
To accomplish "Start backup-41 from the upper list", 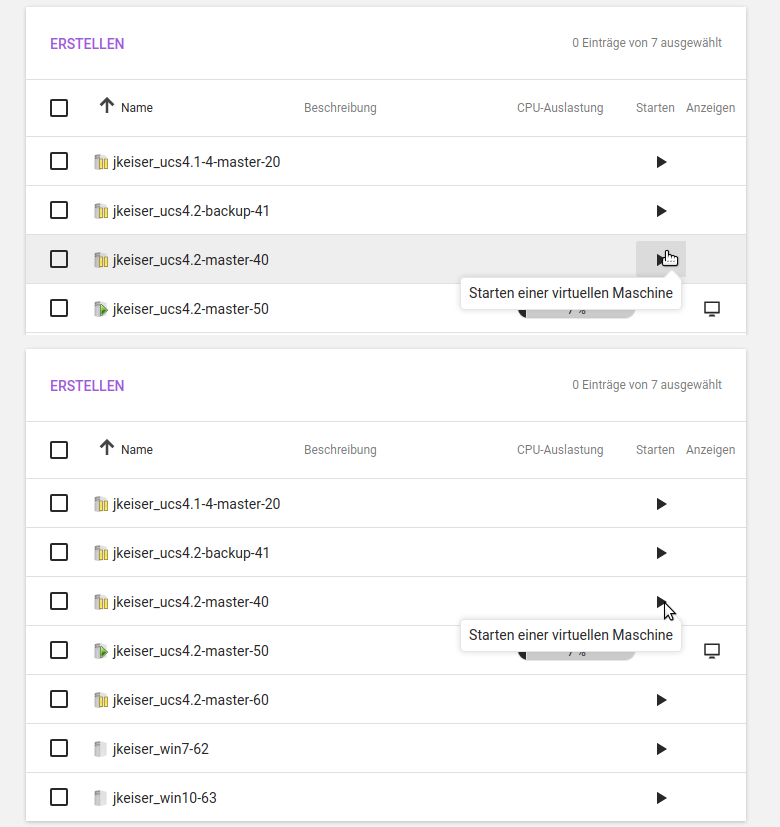I will (x=661, y=211).
